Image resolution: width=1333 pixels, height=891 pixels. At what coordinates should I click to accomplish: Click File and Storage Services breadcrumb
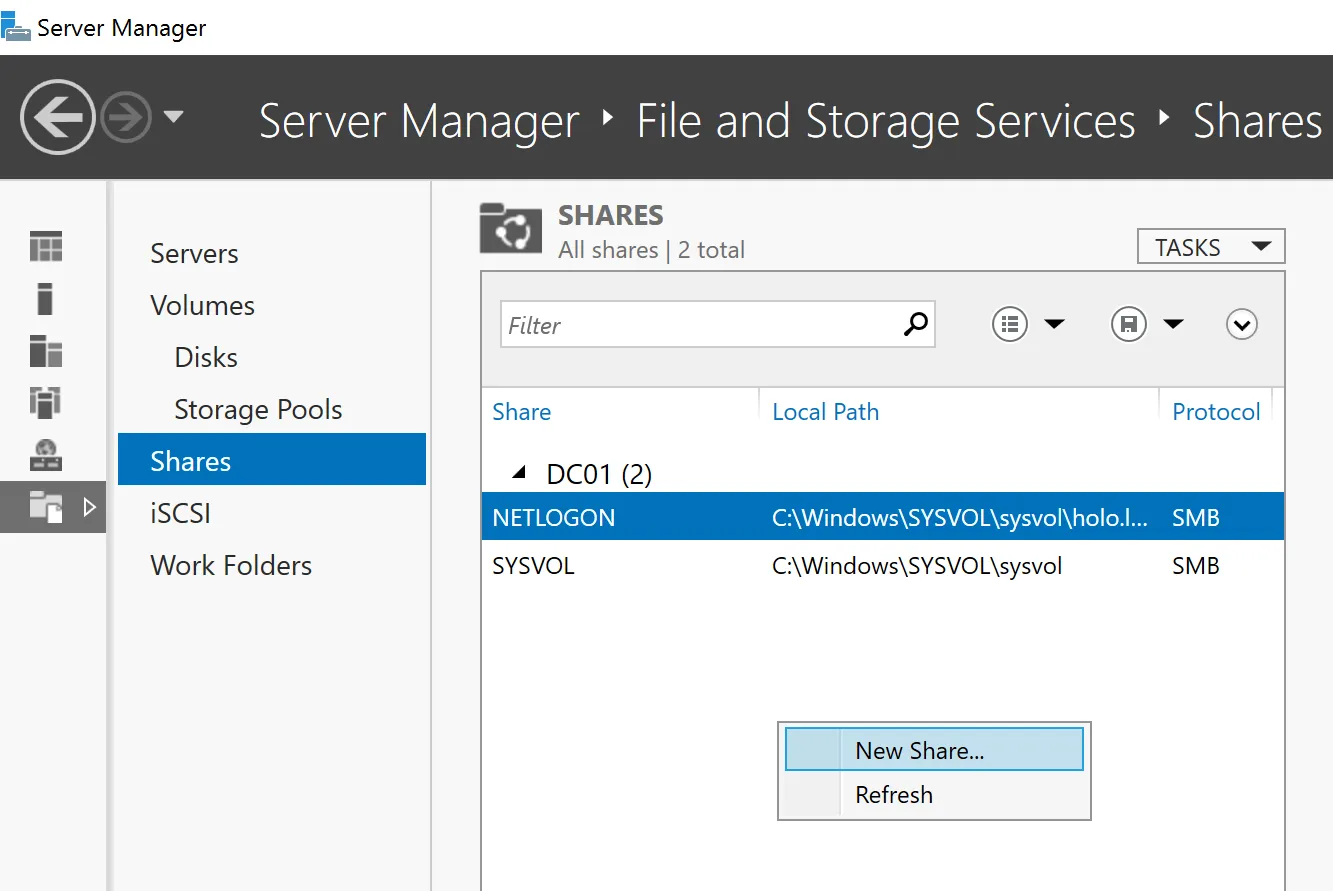tap(886, 121)
